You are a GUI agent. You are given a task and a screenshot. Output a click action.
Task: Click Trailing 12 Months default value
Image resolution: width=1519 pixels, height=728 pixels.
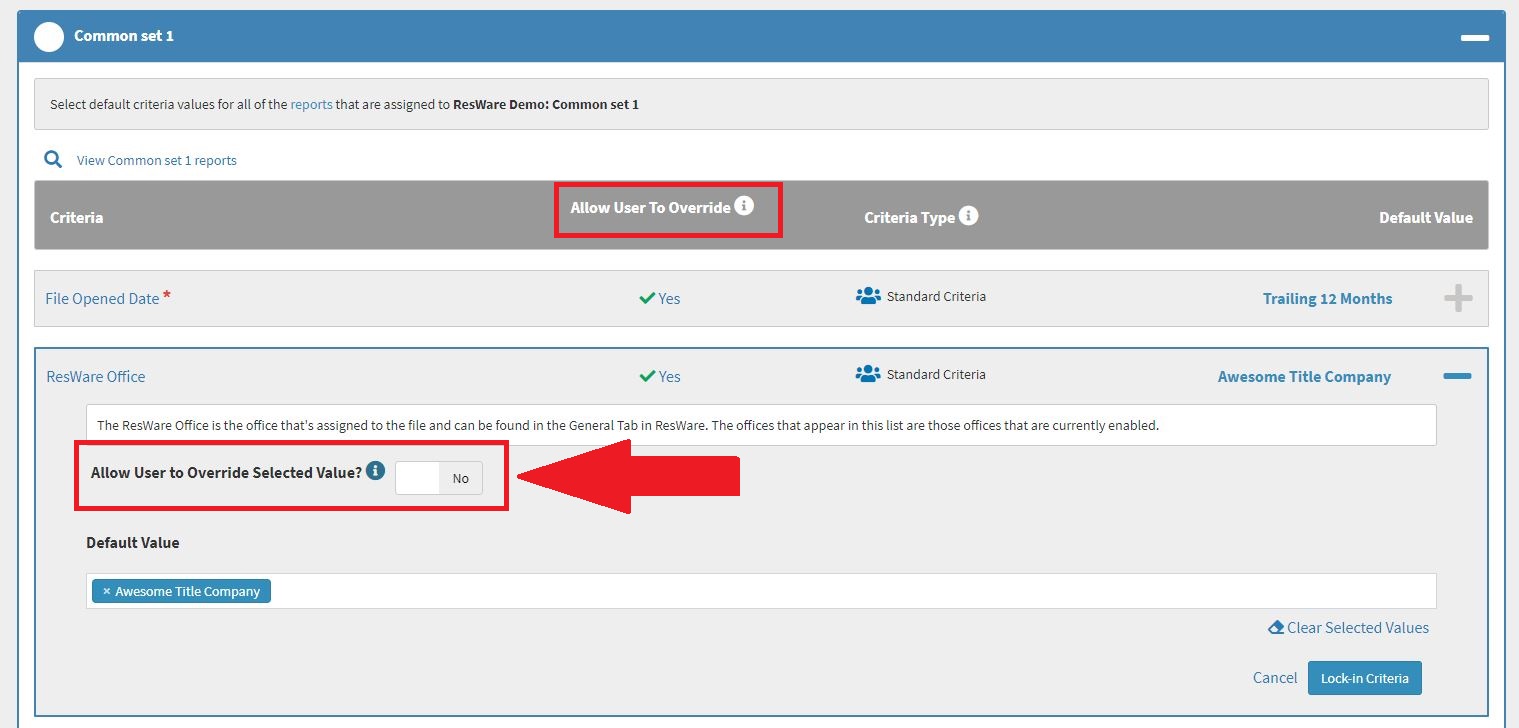click(x=1327, y=298)
